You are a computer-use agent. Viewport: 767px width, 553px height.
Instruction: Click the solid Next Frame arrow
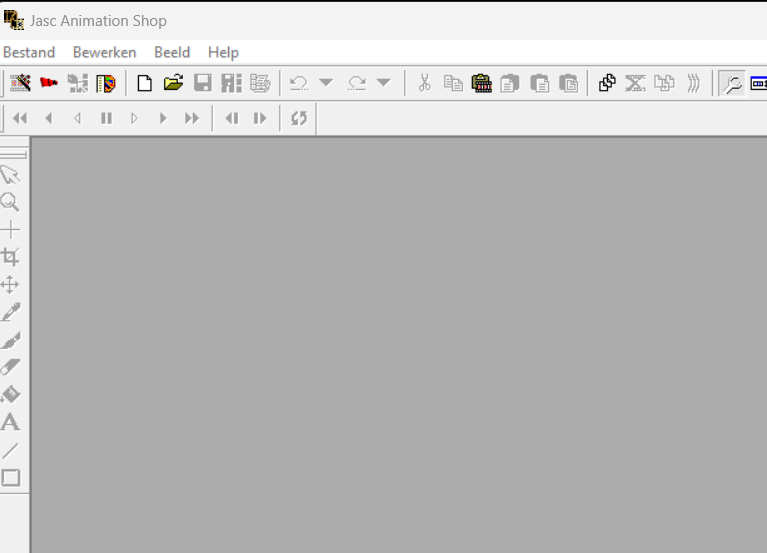tap(163, 118)
